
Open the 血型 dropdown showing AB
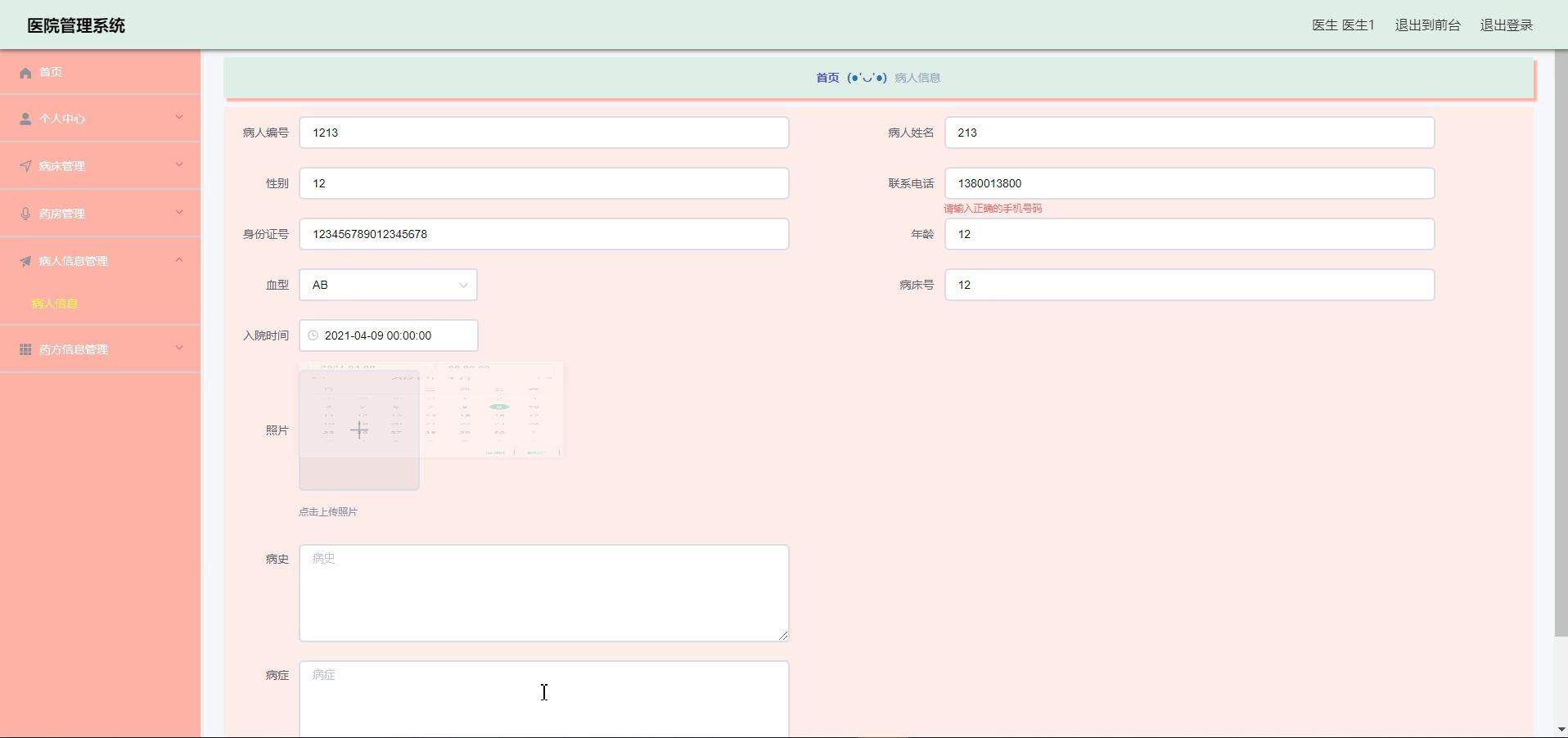[388, 285]
